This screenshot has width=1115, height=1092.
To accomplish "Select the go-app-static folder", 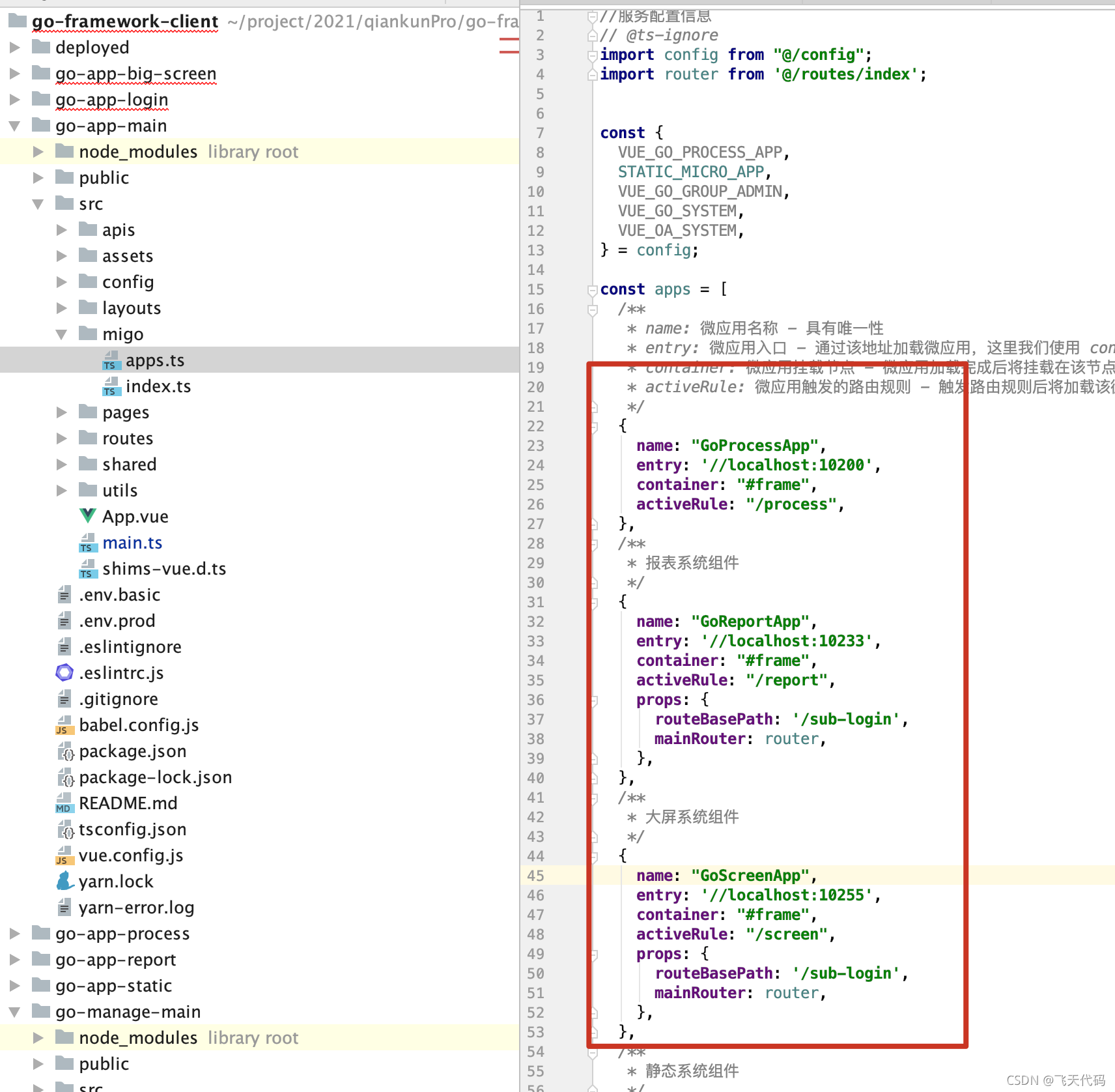I will tap(259, 985).
